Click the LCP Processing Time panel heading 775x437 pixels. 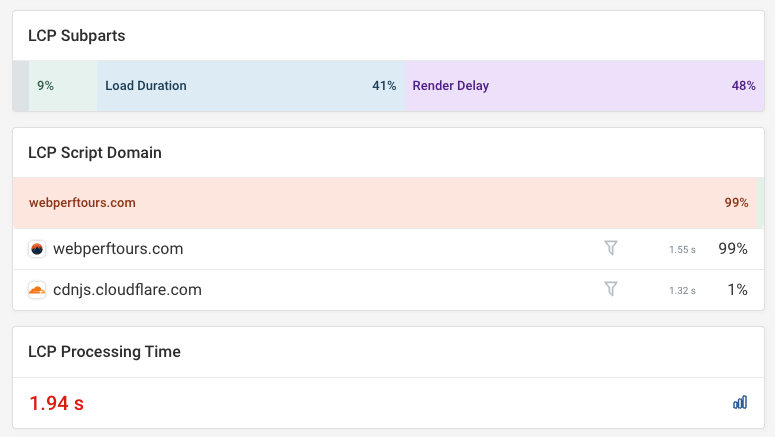[x=104, y=351]
